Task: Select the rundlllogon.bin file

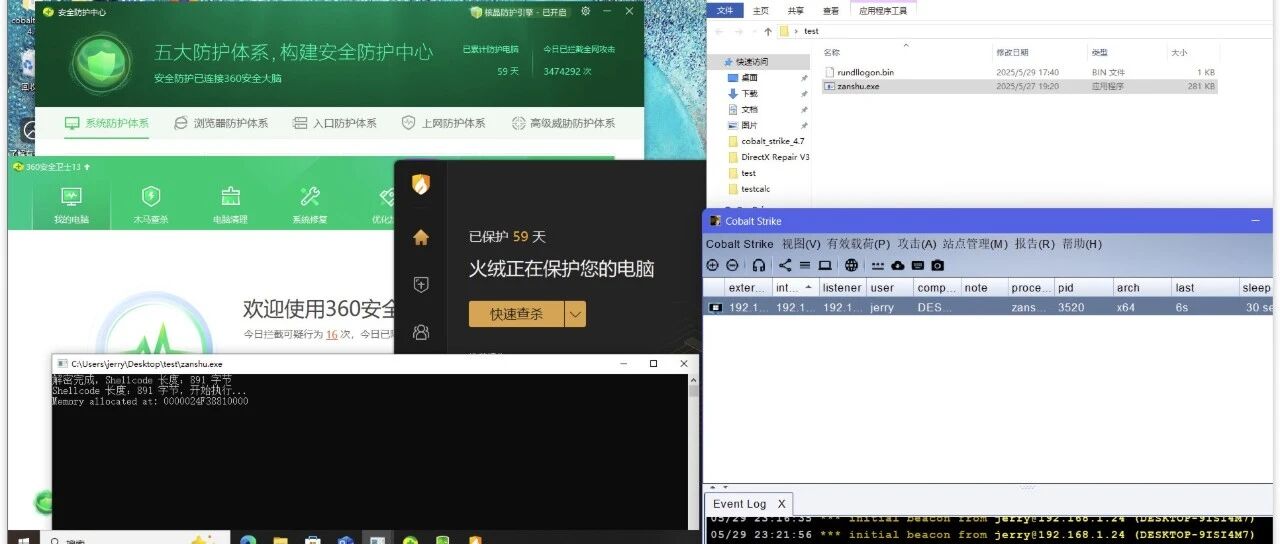Action: 865,72
